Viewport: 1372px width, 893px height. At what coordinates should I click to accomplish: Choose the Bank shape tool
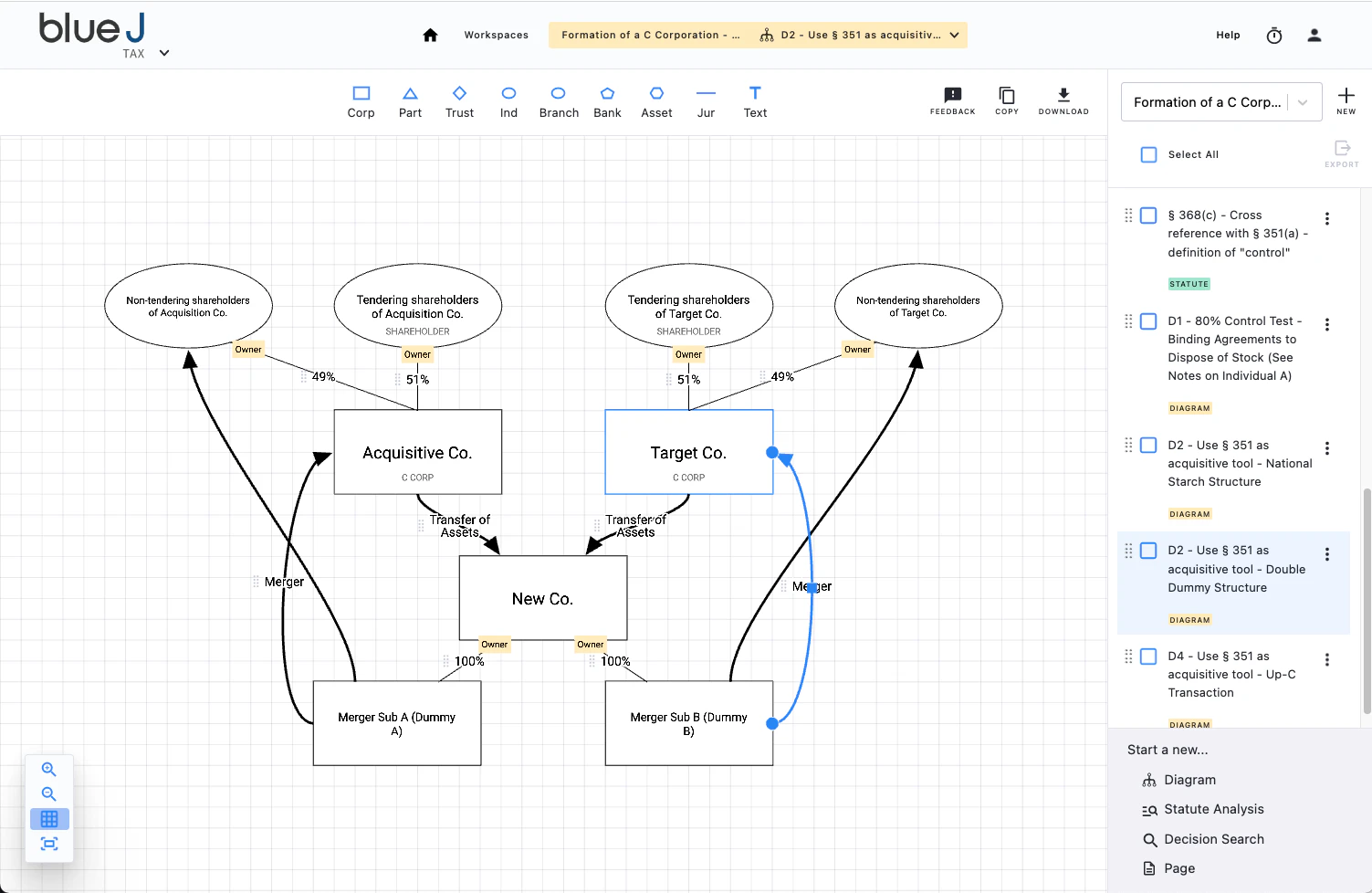(x=607, y=101)
